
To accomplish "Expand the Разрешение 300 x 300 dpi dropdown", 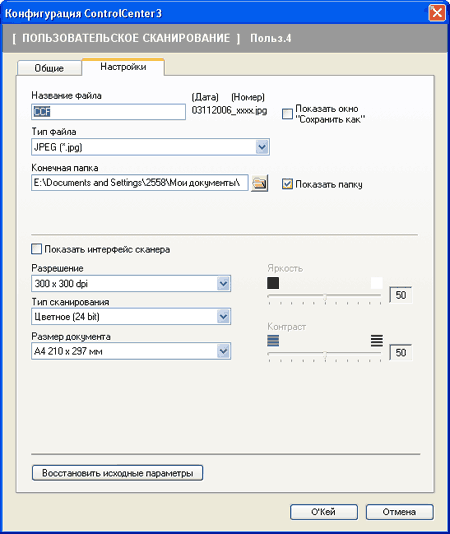I will click(223, 283).
